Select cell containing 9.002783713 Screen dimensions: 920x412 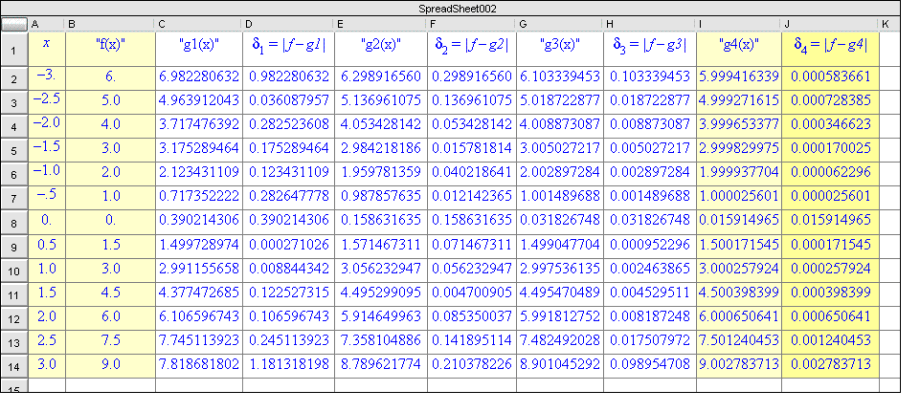pyautogui.click(x=738, y=365)
